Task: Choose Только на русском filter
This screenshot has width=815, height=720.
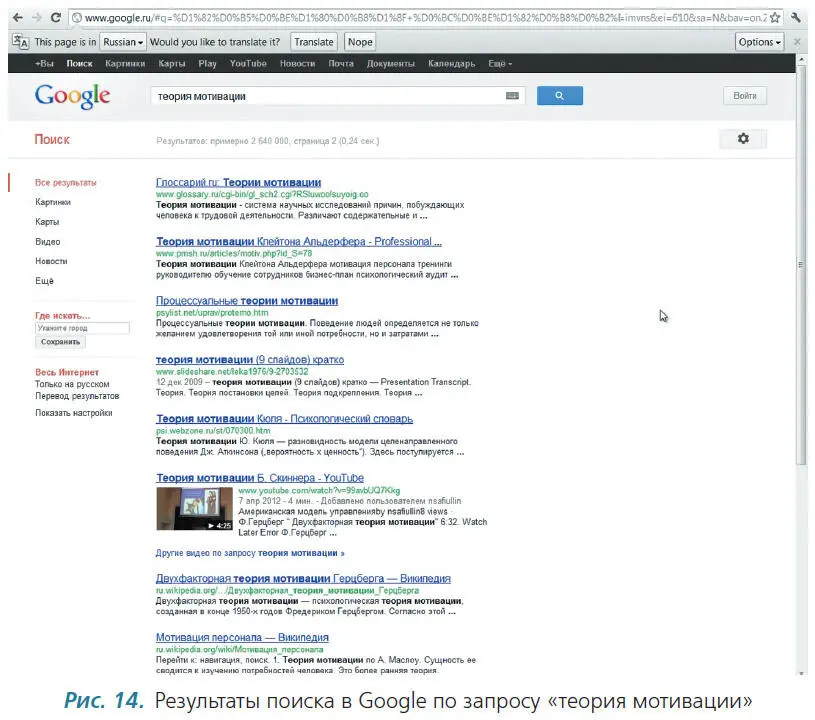Action: click(72, 384)
